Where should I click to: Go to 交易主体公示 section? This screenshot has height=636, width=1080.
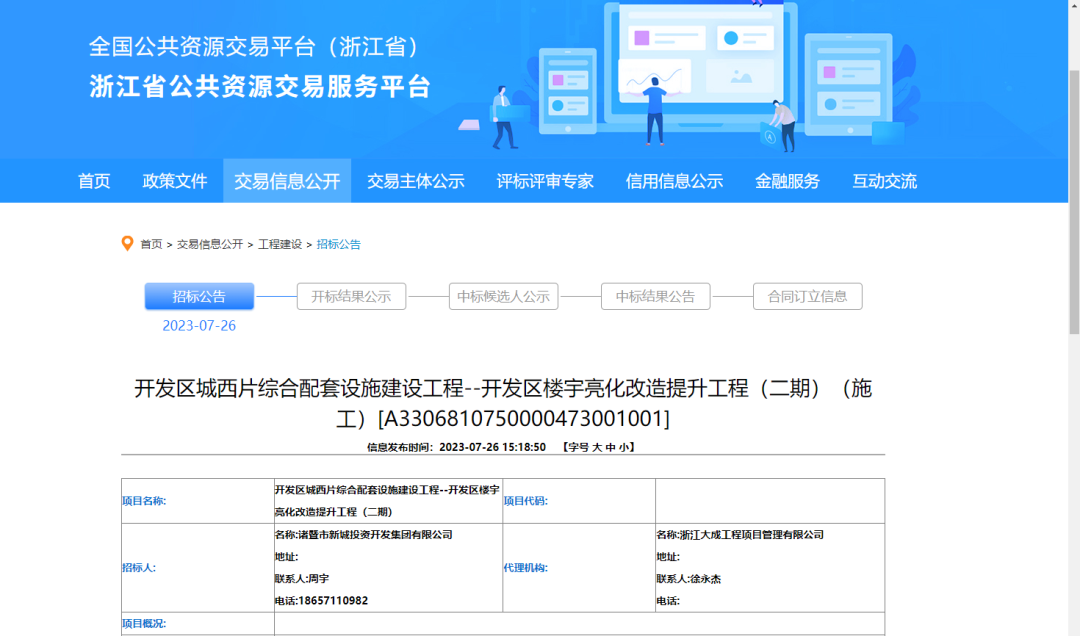click(x=415, y=181)
